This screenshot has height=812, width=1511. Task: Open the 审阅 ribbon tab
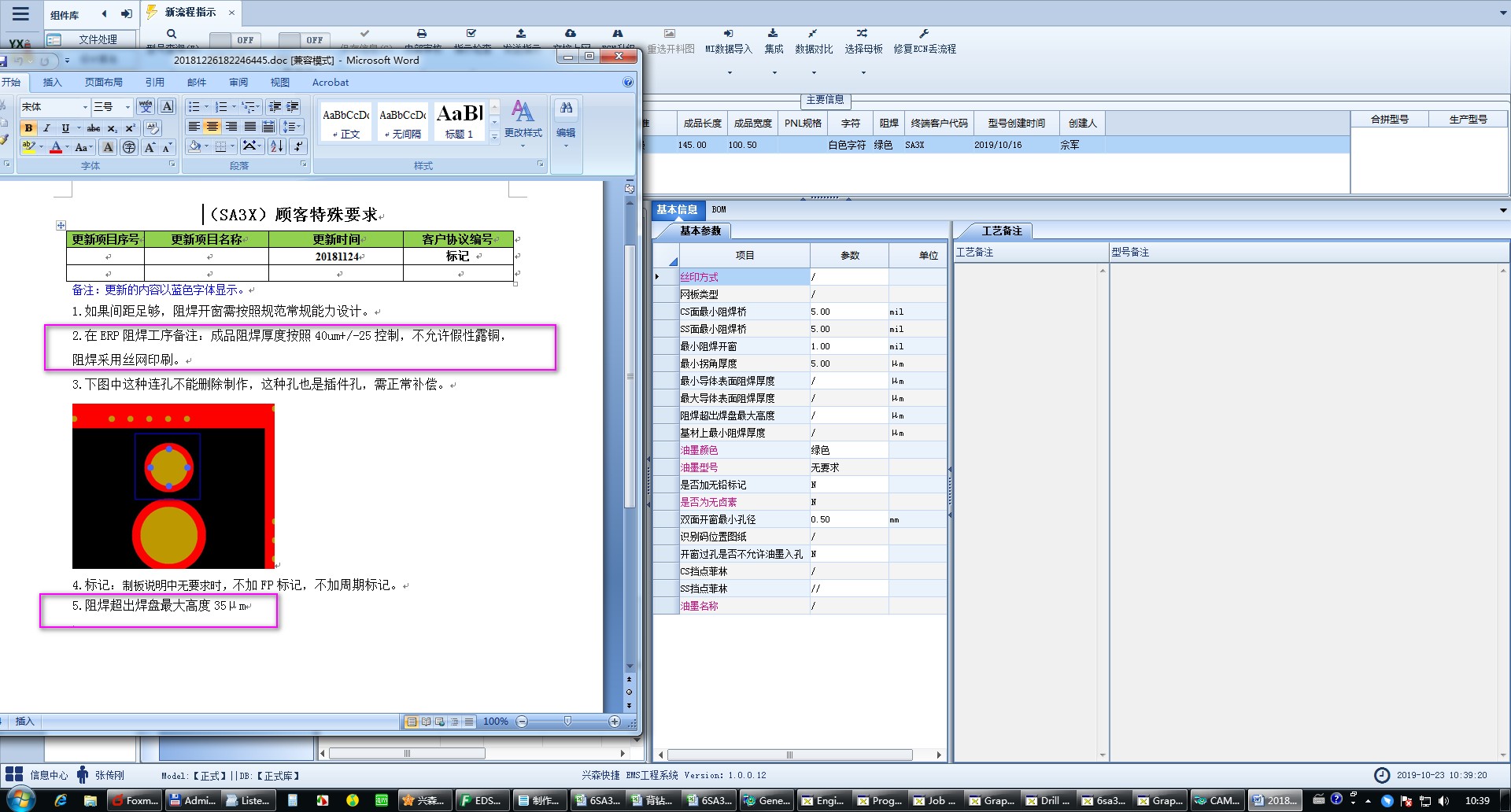point(238,83)
